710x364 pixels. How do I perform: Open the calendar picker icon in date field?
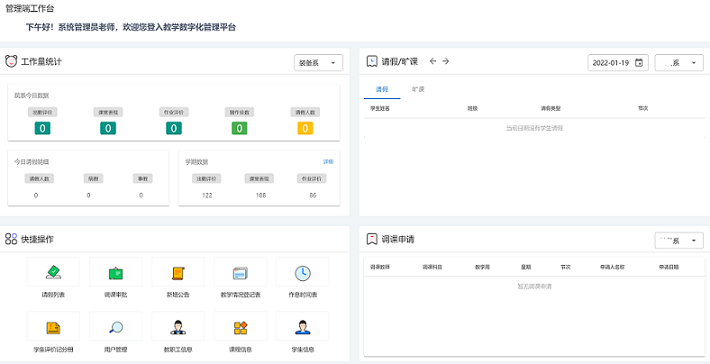click(x=639, y=63)
